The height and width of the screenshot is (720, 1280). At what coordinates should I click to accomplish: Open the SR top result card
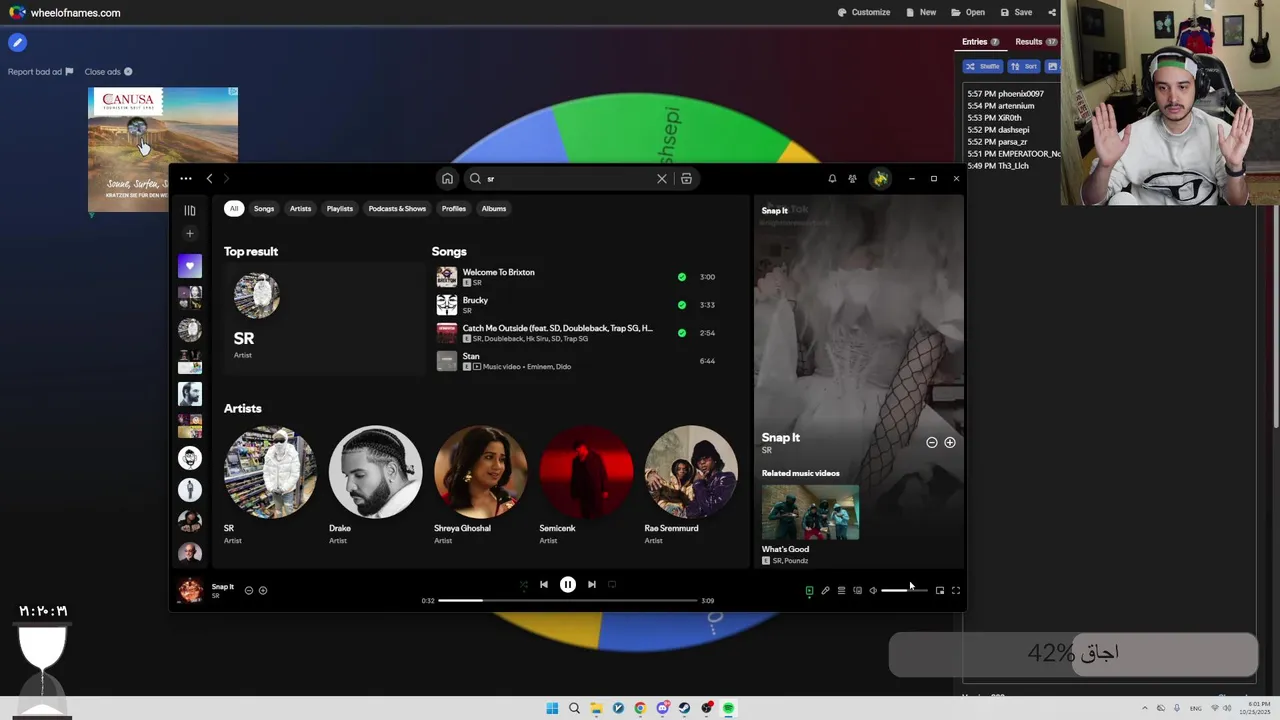[x=325, y=318]
